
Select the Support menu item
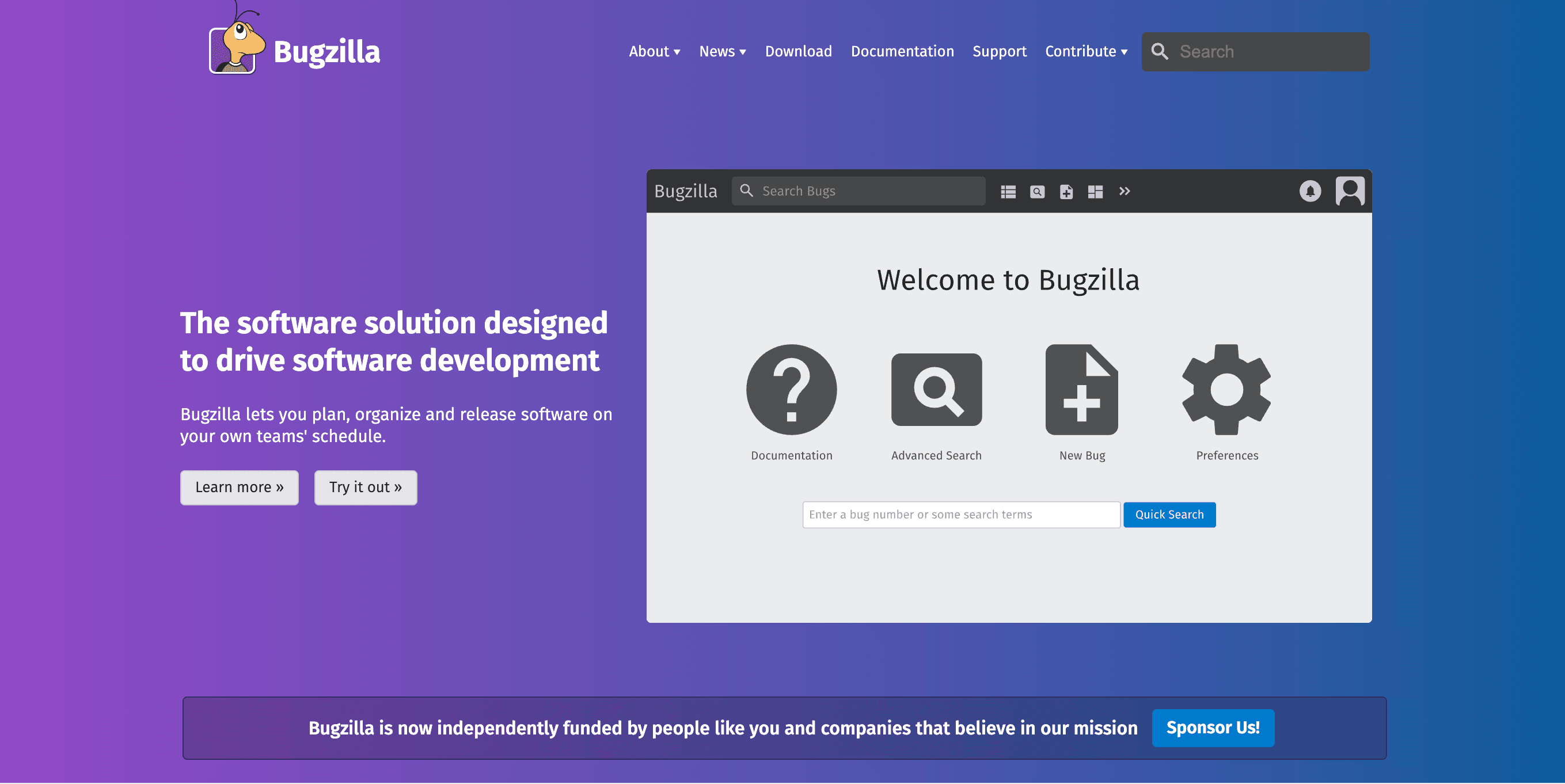[999, 51]
